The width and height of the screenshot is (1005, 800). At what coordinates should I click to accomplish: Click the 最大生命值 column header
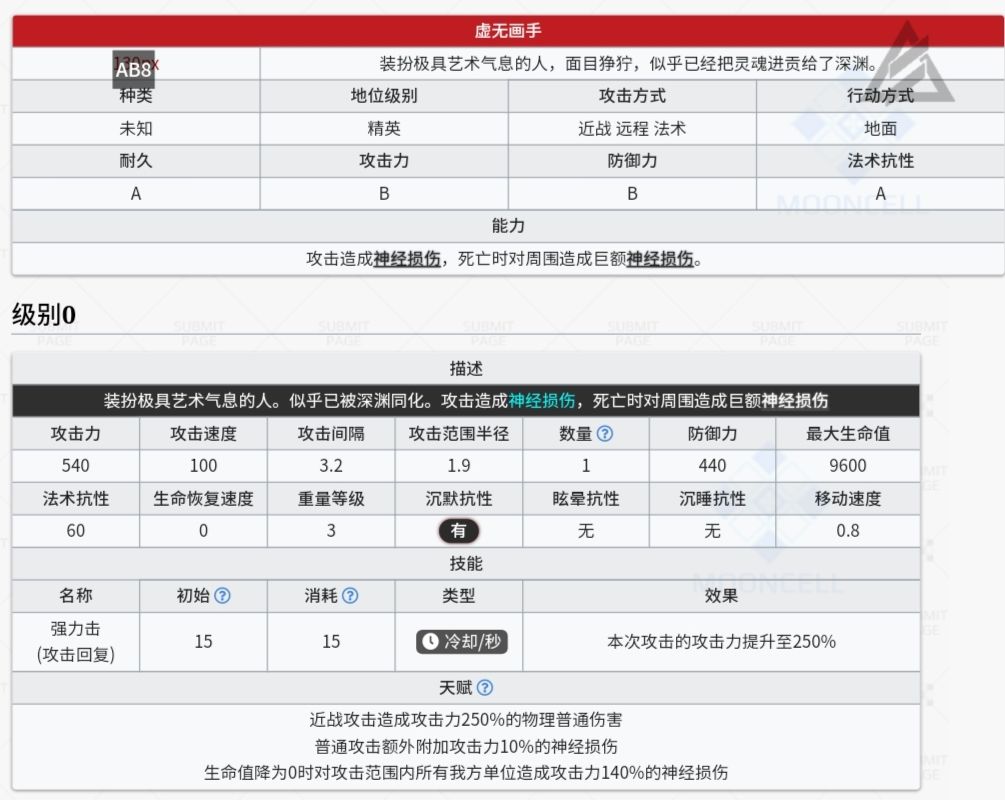click(847, 434)
